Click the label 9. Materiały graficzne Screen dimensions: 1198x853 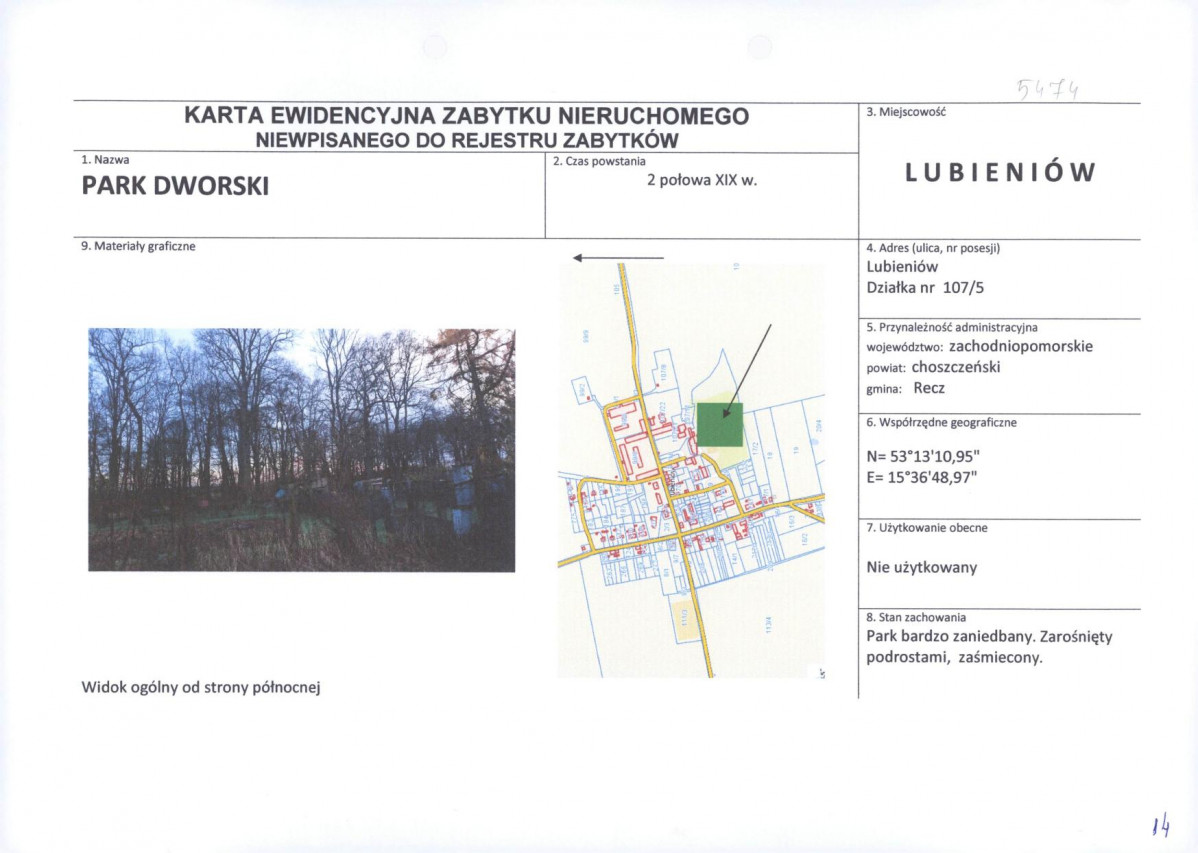[138, 247]
